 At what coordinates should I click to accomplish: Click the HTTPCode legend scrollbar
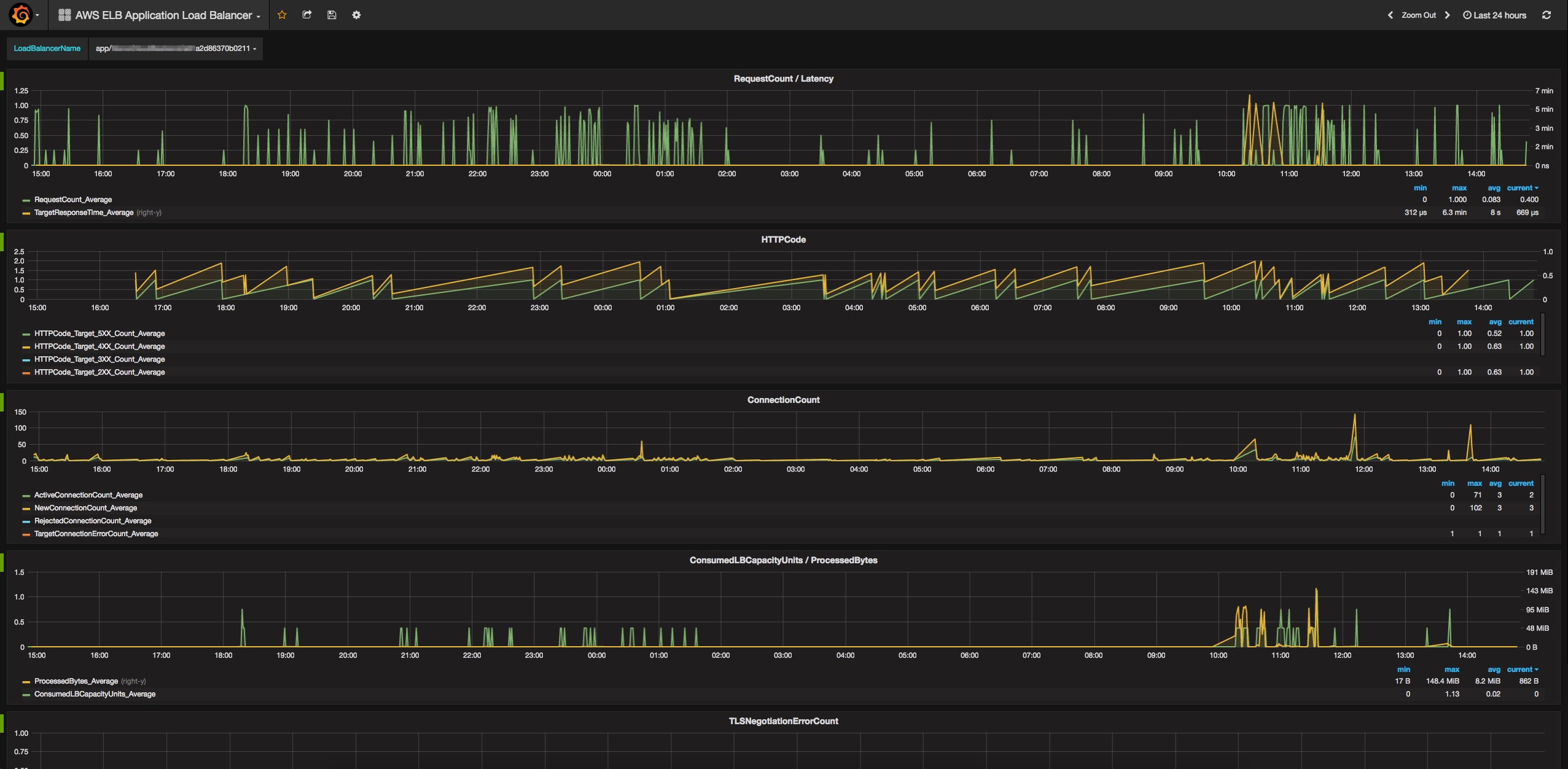(x=1543, y=335)
